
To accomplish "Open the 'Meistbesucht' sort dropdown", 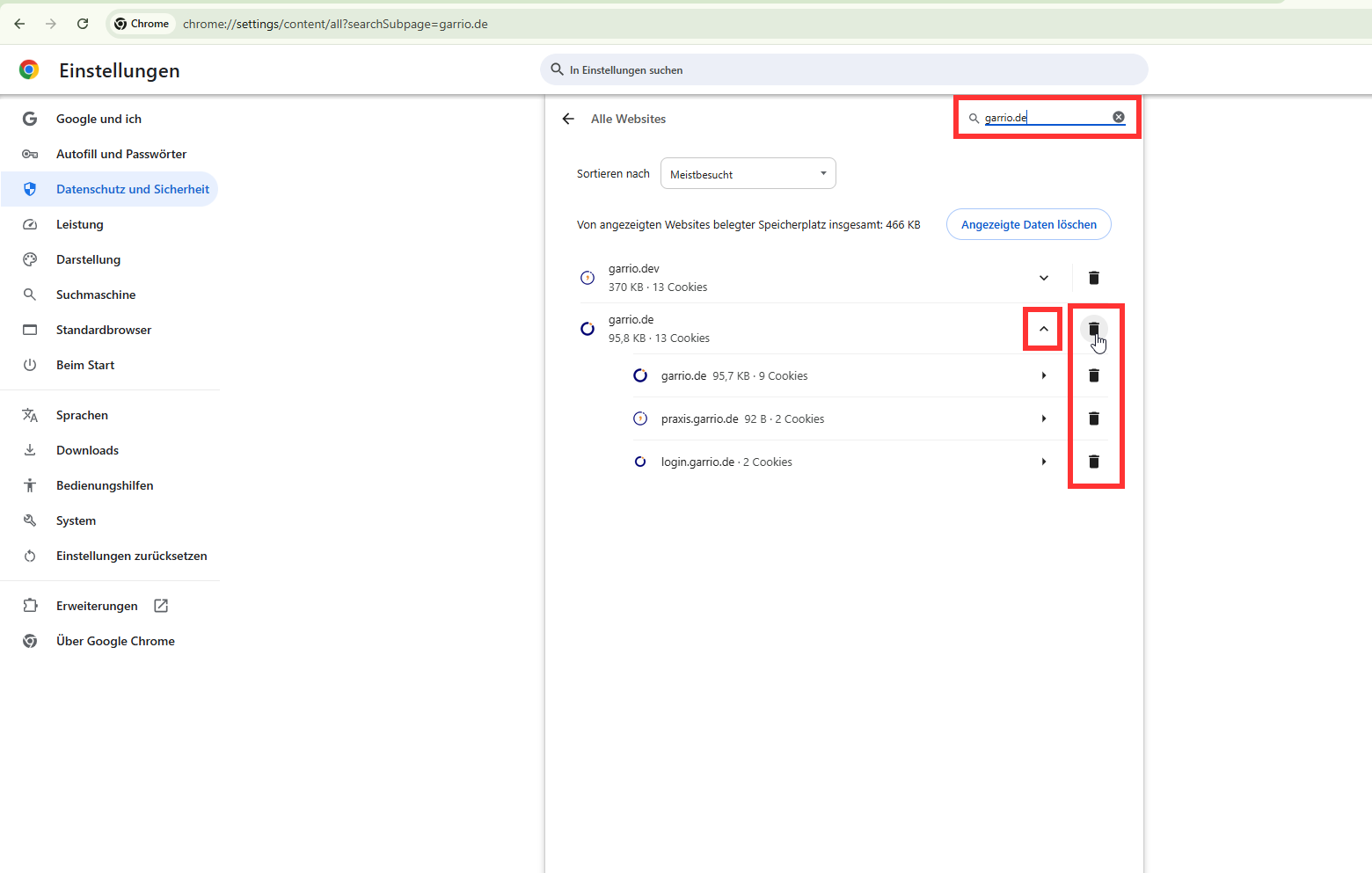I will [748, 173].
